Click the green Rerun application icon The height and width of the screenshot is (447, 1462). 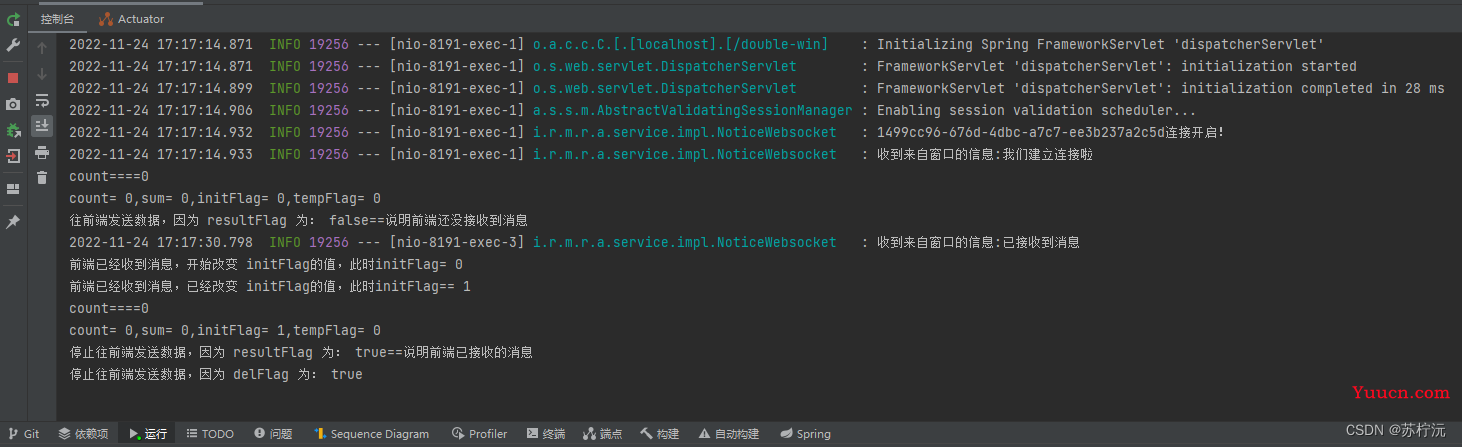tap(13, 19)
